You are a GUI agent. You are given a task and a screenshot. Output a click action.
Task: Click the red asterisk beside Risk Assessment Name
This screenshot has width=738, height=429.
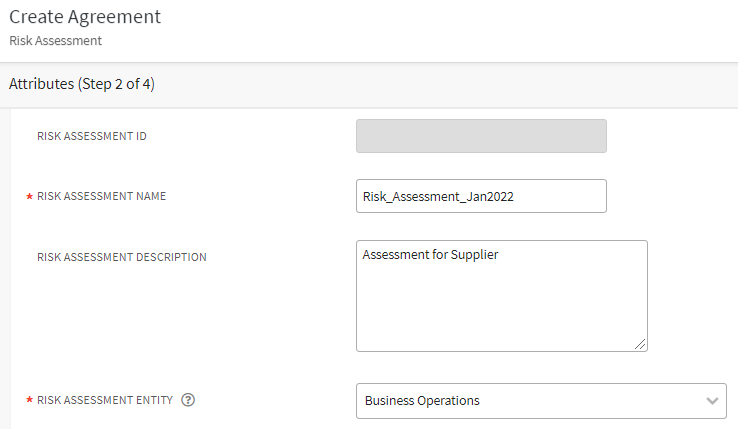[29, 197]
